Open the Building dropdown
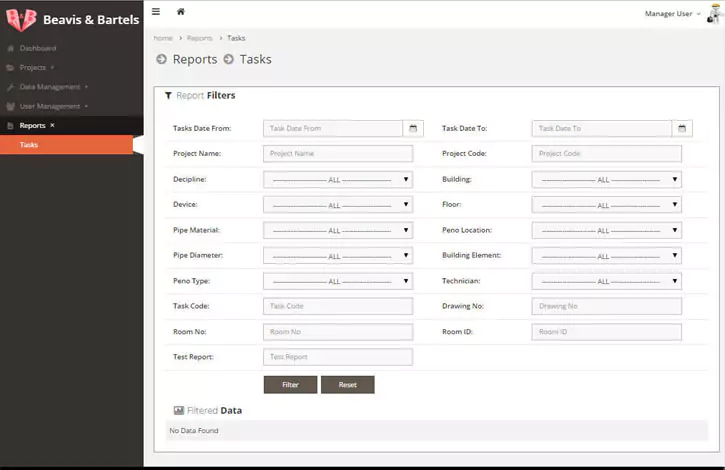This screenshot has width=725, height=470. click(x=606, y=179)
